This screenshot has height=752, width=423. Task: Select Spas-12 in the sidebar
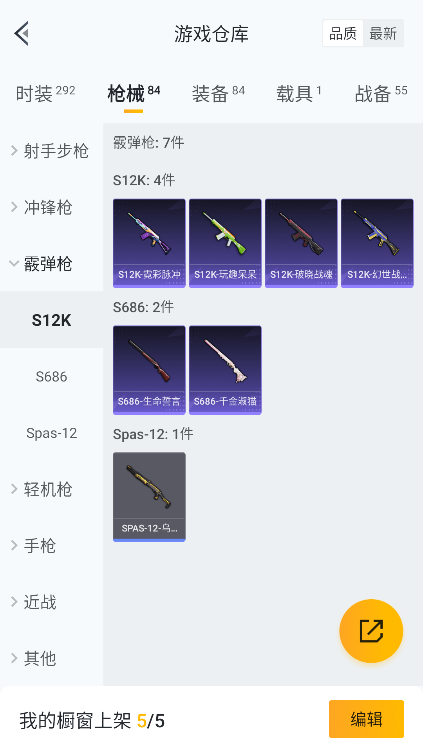(x=51, y=433)
